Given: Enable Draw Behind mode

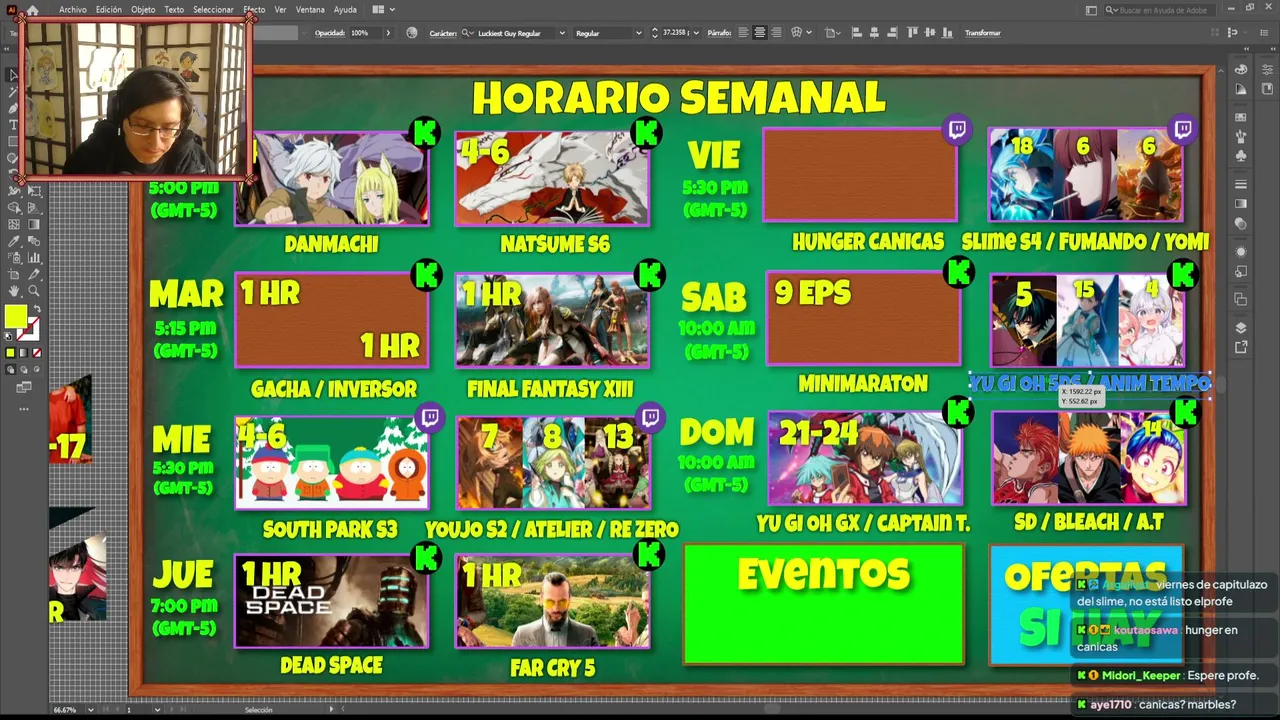Looking at the screenshot, I should pyautogui.click(x=24, y=370).
